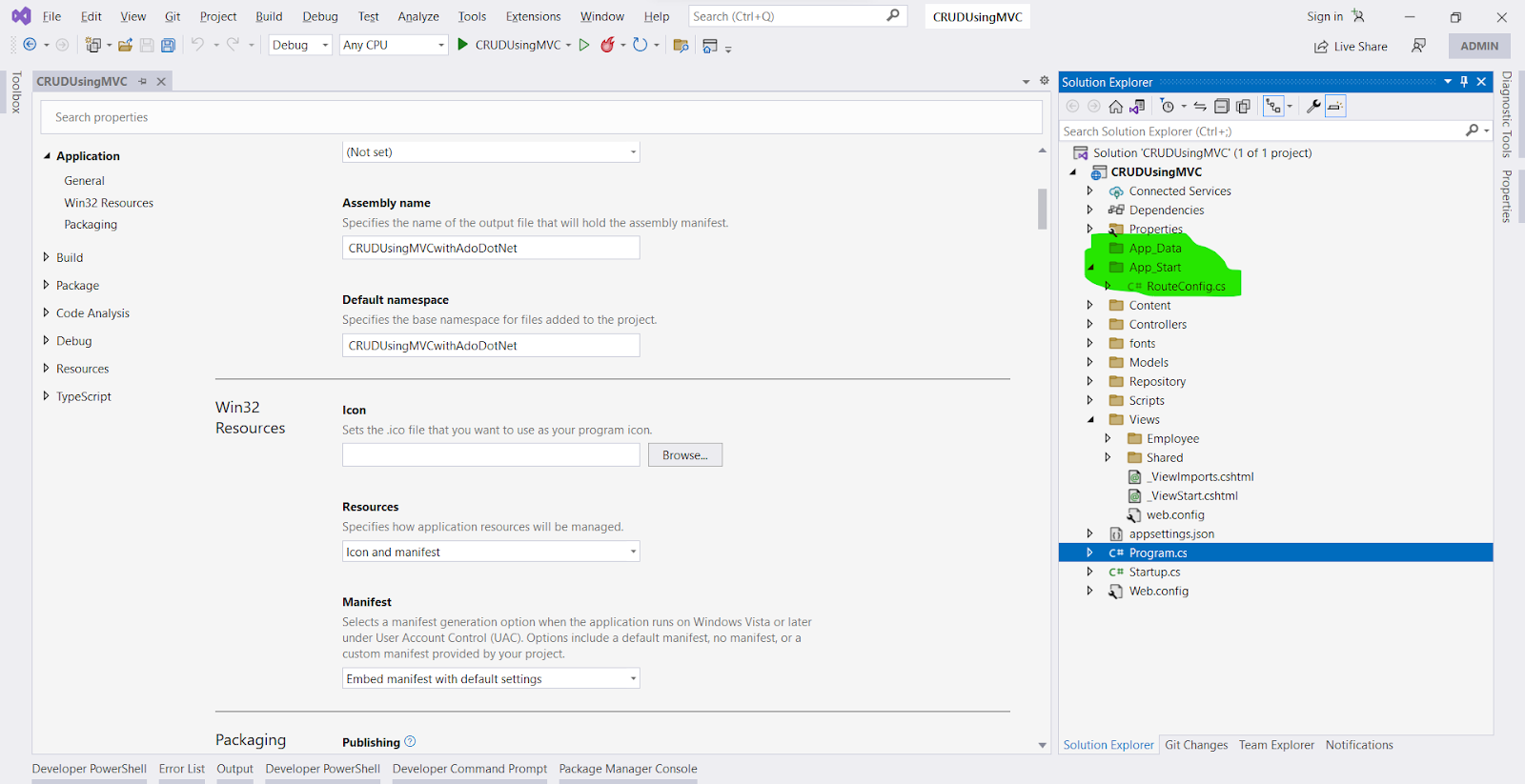Click the Search properties field
Viewport: 1525px width, 784px height.
point(541,117)
